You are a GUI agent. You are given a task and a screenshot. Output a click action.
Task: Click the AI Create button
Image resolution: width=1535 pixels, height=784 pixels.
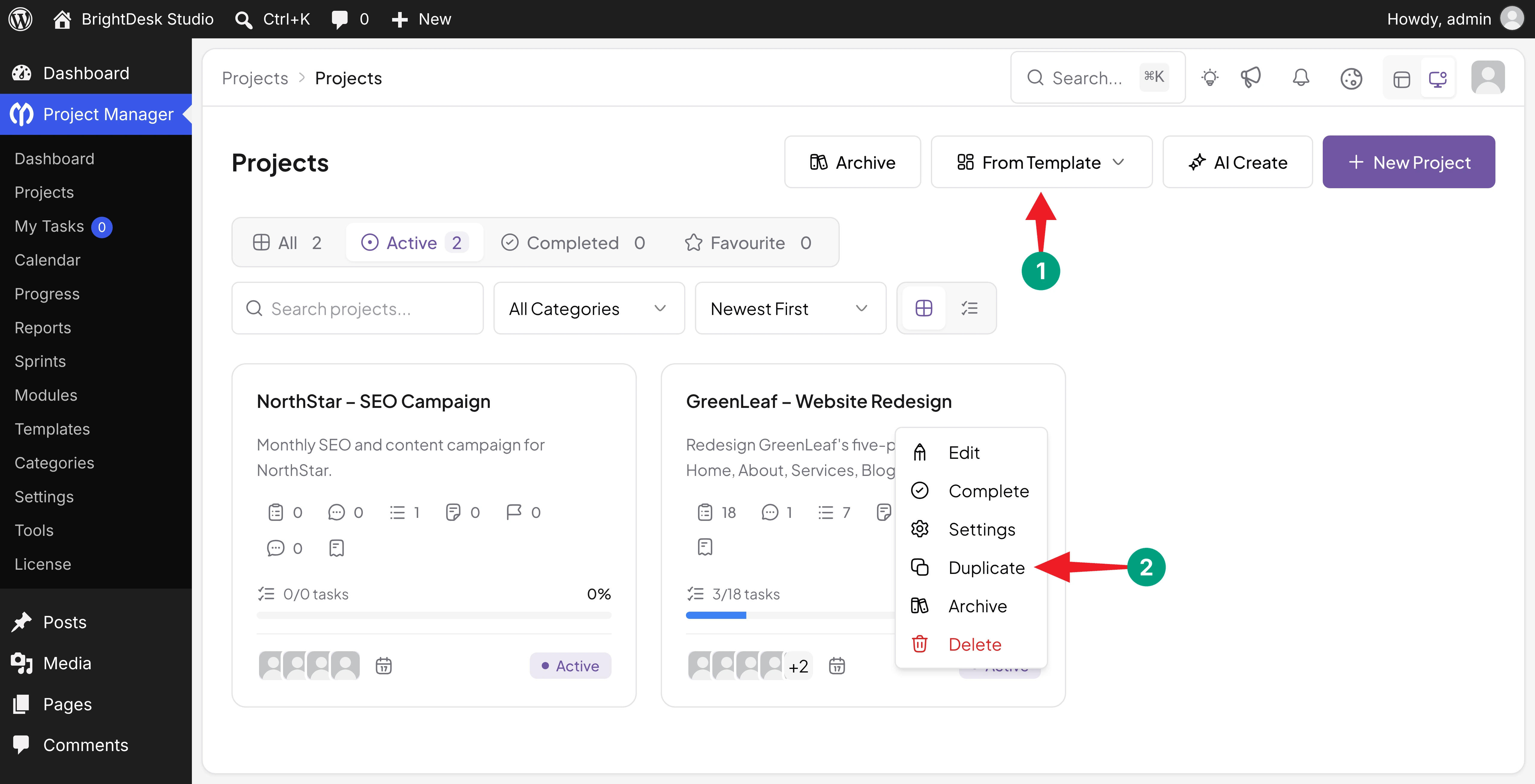(x=1237, y=162)
